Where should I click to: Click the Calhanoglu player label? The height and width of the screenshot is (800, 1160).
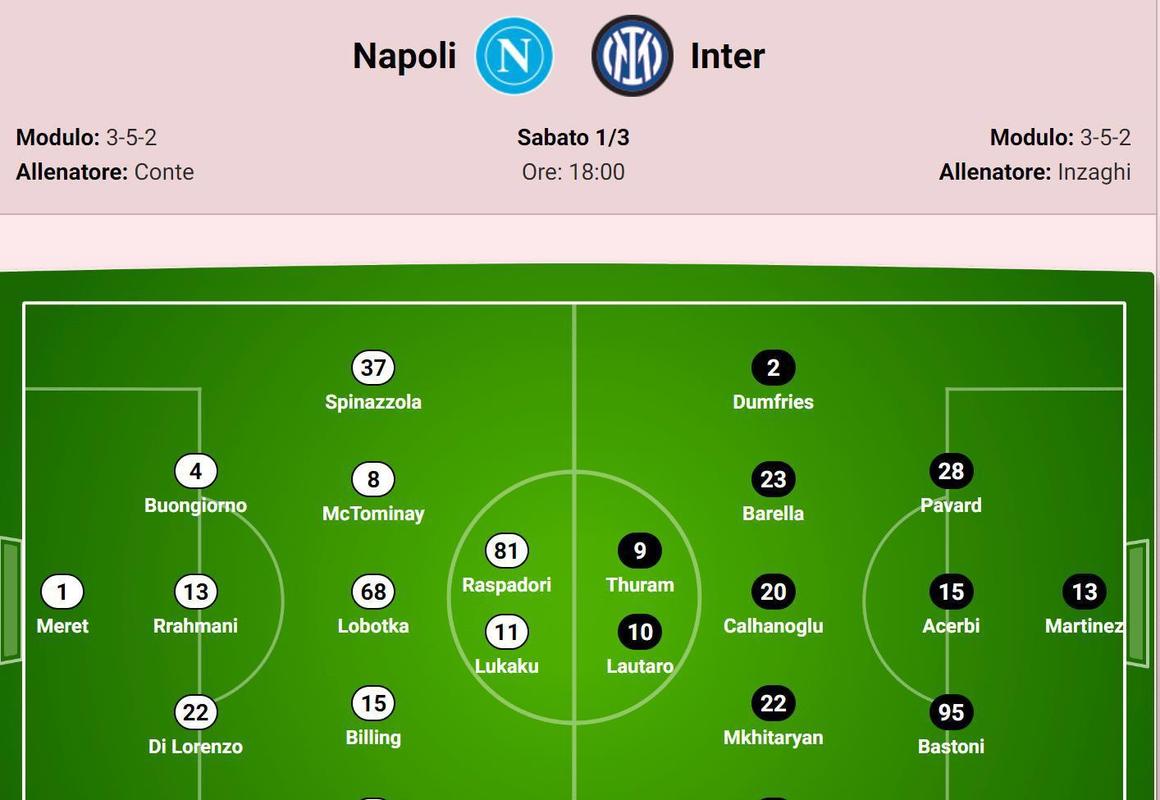[773, 626]
